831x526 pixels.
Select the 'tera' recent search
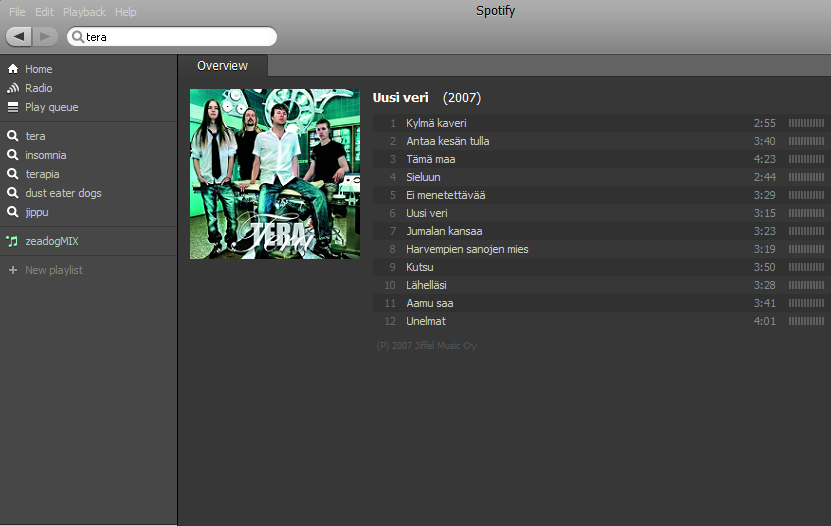(36, 136)
